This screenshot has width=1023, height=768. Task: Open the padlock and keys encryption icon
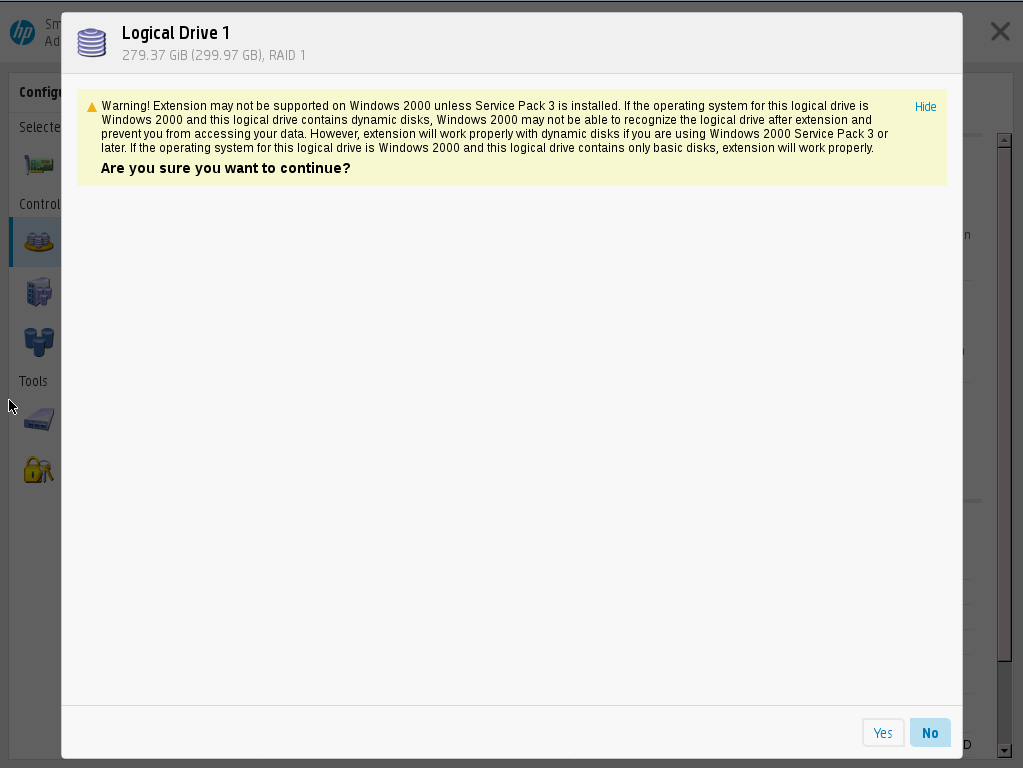[x=38, y=469]
